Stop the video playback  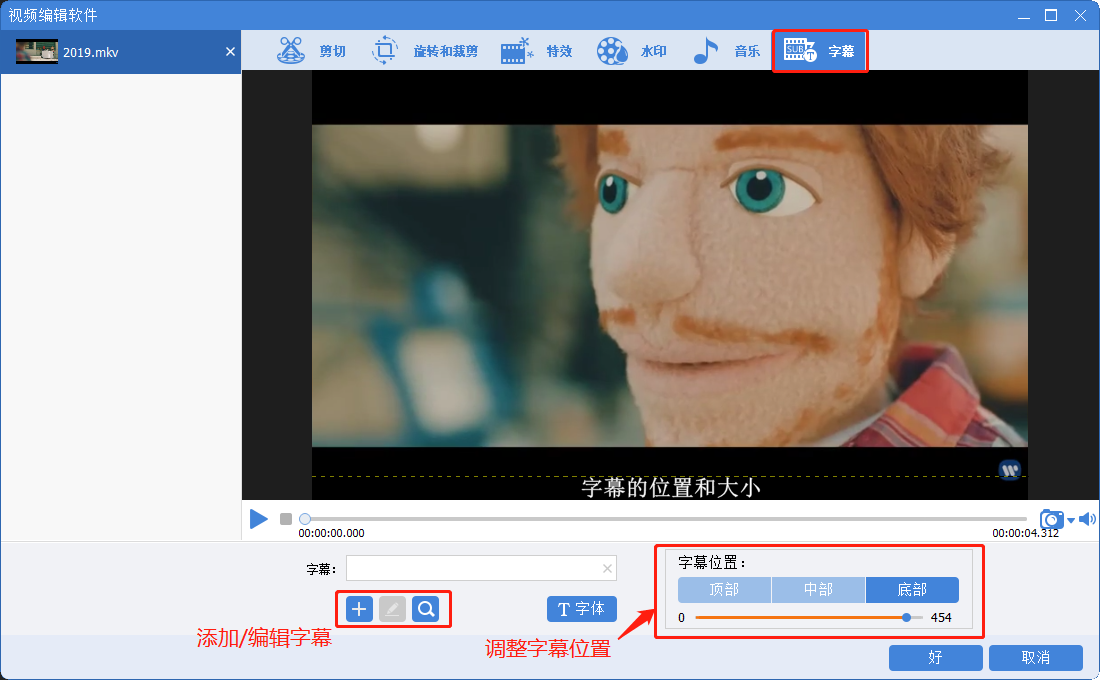click(286, 519)
